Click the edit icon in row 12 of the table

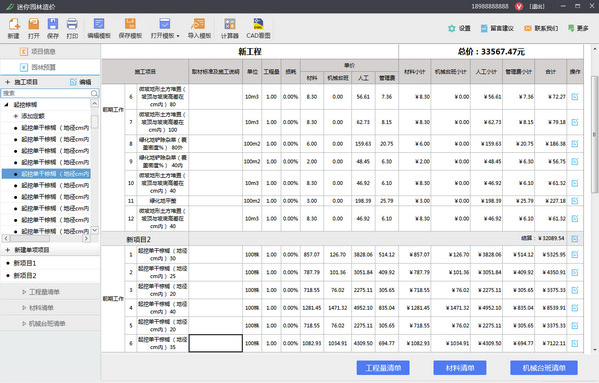pos(575,219)
